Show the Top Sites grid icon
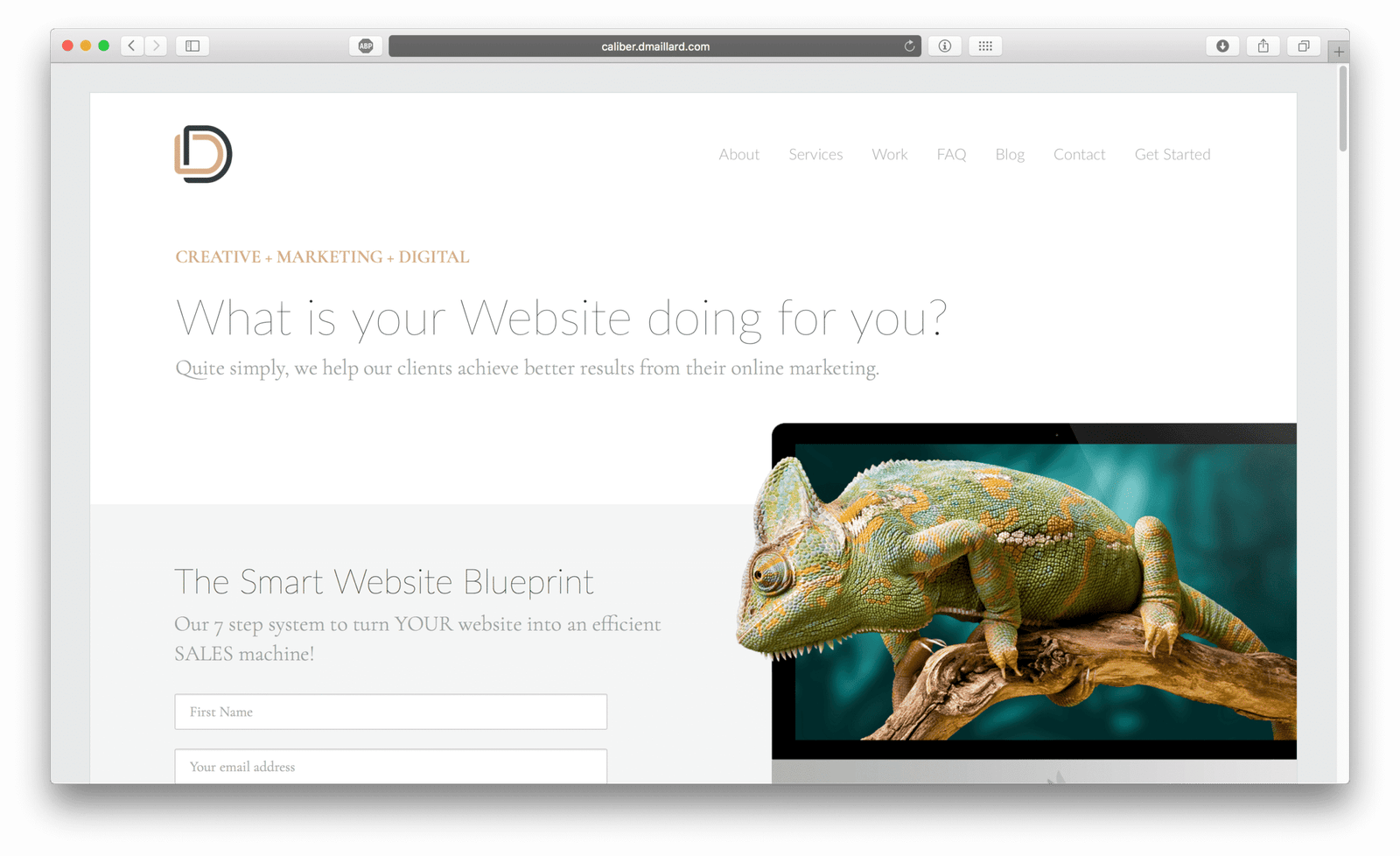This screenshot has height=856, width=1400. tap(985, 46)
